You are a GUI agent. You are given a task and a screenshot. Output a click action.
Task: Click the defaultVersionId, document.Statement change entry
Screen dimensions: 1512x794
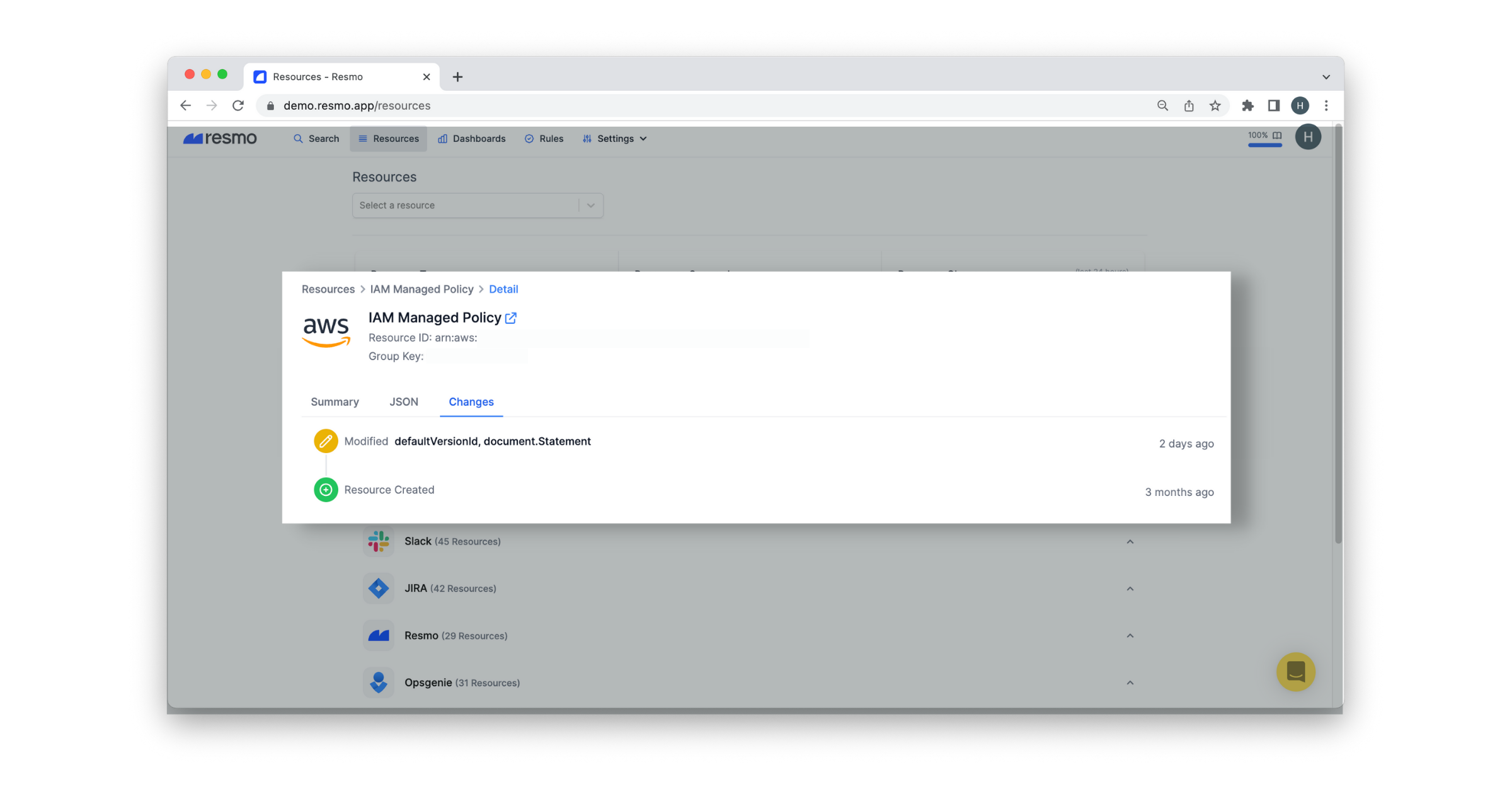(493, 441)
